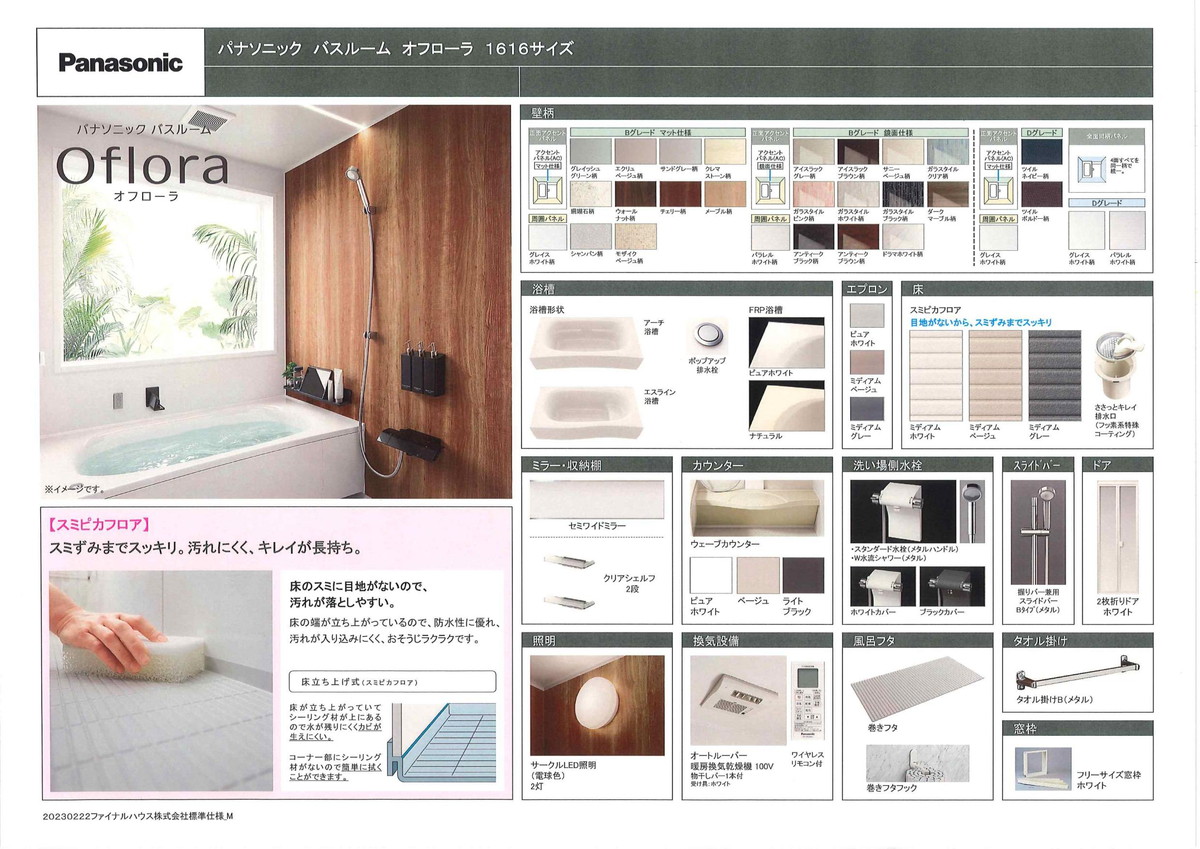Pick the モザイクベージュ柄 wall swatch
This screenshot has height=849, width=1200.
pos(634,236)
